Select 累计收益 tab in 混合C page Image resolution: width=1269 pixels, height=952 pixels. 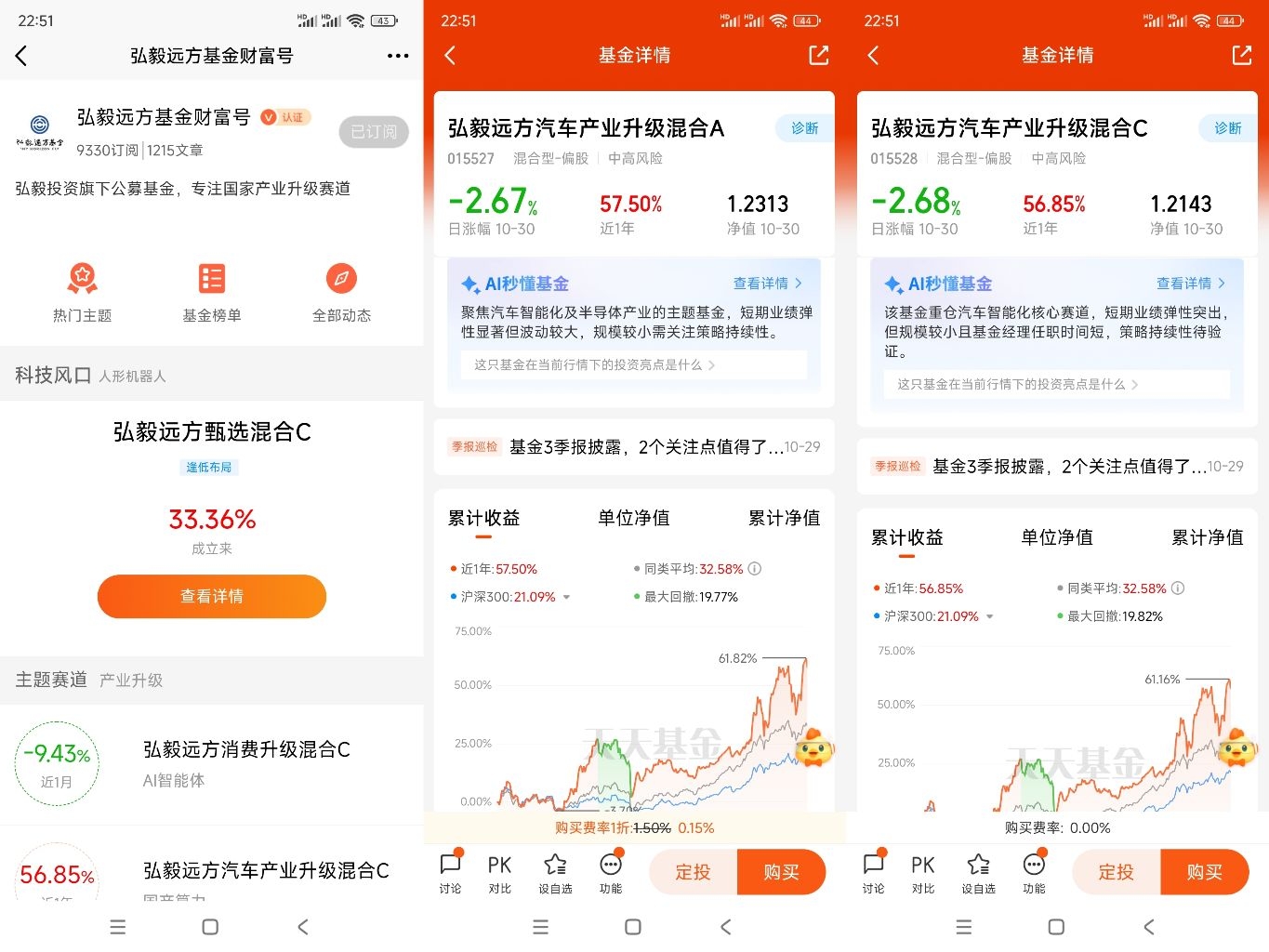click(906, 537)
